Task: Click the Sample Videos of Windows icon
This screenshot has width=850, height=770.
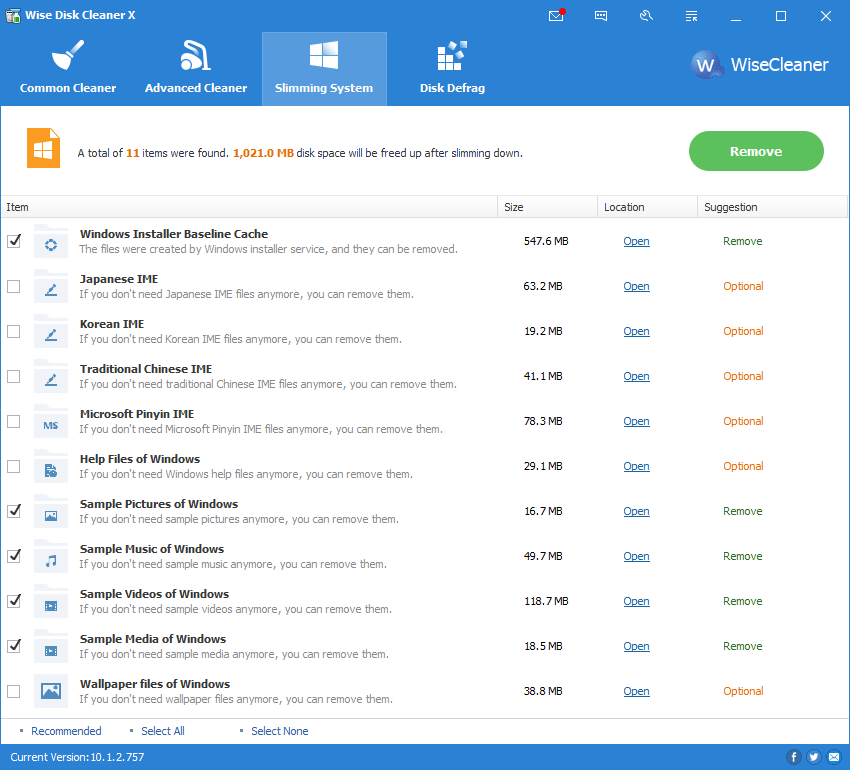Action: click(x=51, y=601)
